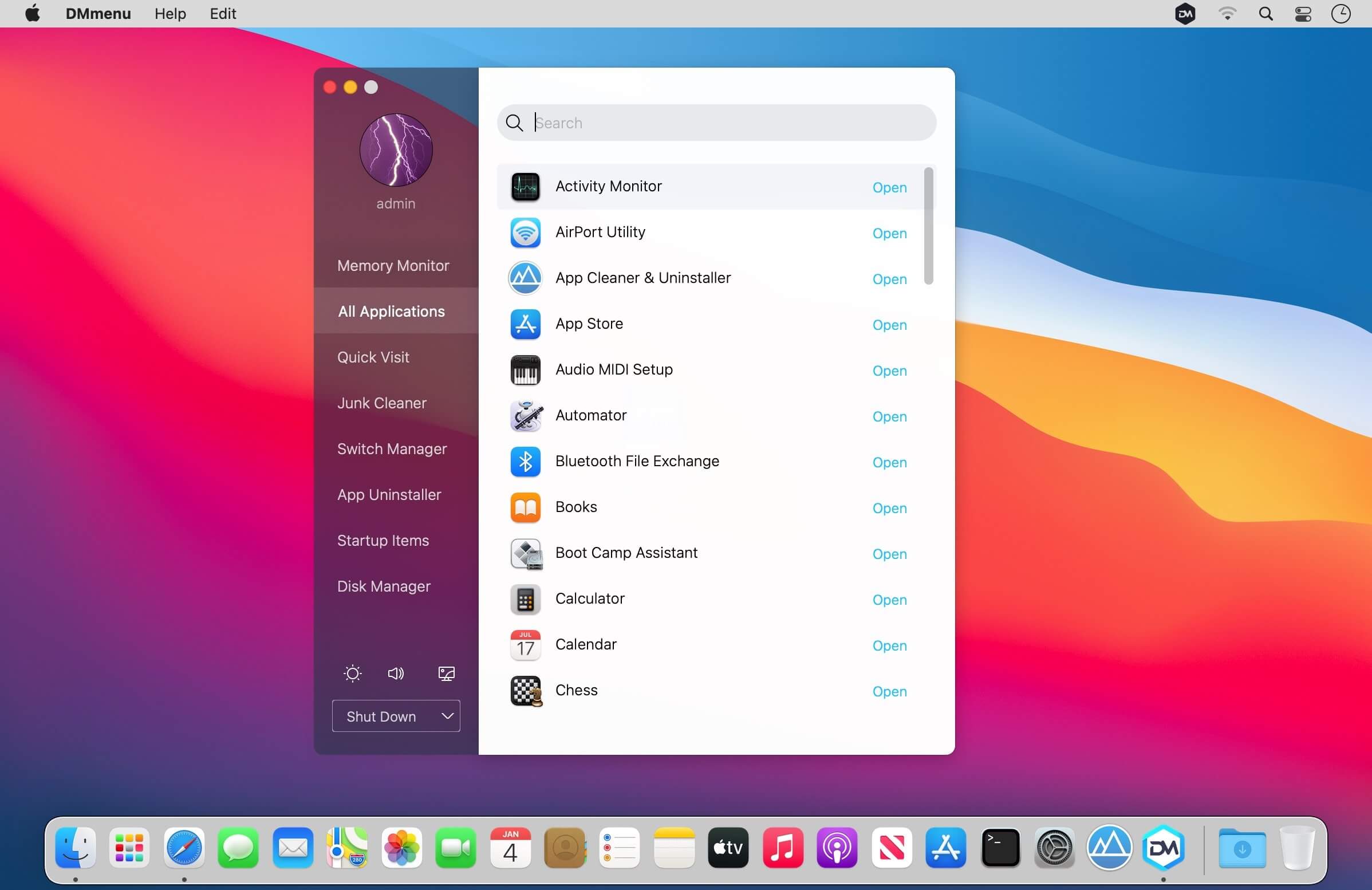
Task: Click the 'admin' username label
Action: [396, 203]
